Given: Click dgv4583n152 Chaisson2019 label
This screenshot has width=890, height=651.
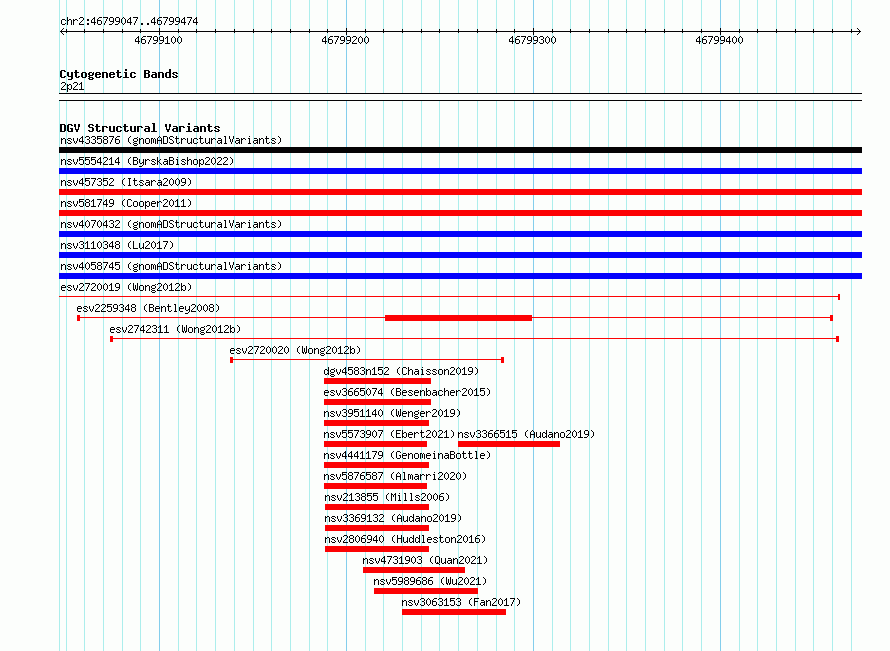Looking at the screenshot, I should (401, 371).
